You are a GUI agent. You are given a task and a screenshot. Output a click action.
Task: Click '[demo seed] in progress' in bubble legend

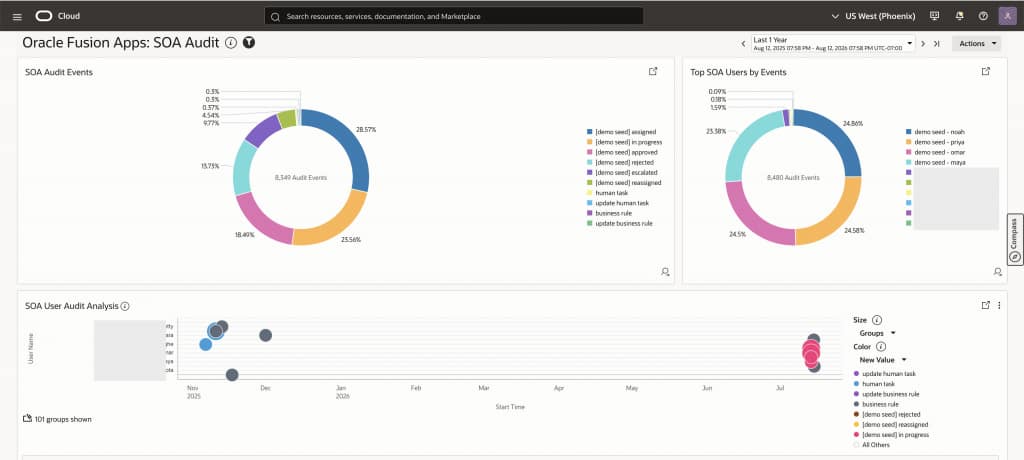click(891, 435)
